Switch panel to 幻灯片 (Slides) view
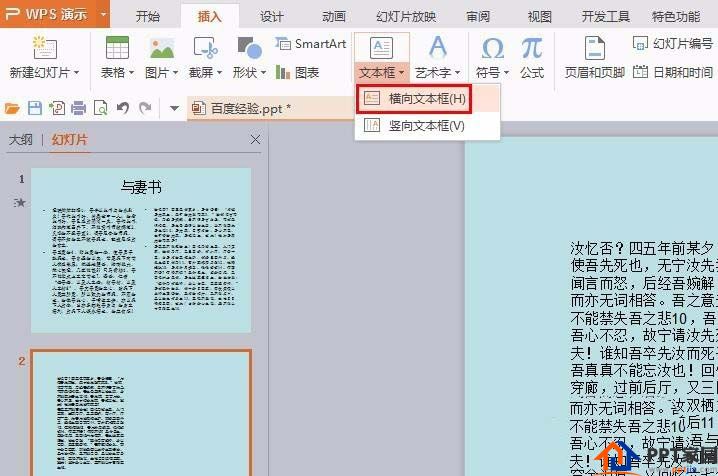 click(x=69, y=139)
